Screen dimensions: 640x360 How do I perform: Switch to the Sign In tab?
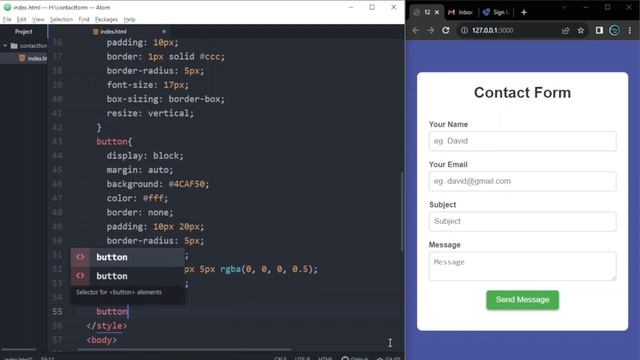coord(496,12)
